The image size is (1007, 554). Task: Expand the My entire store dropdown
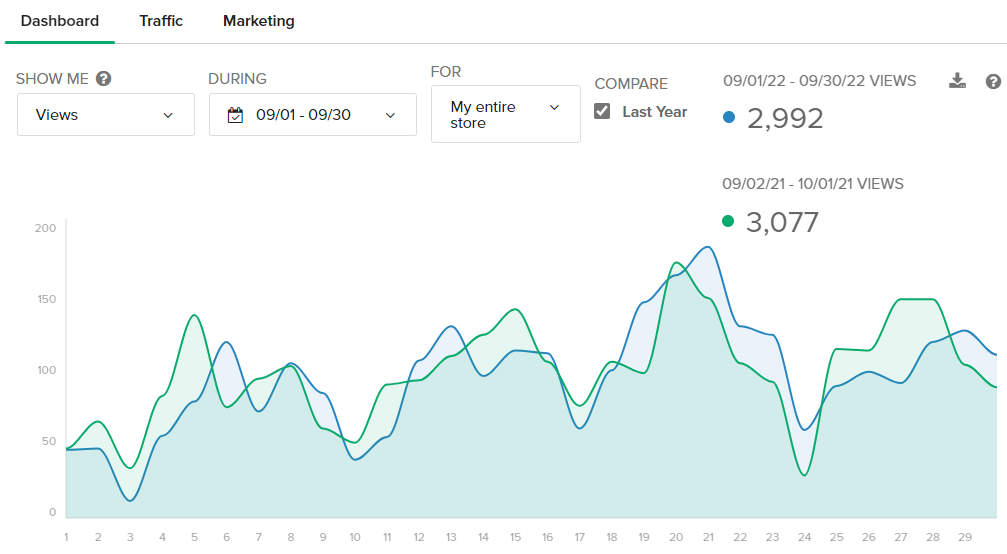pos(505,114)
